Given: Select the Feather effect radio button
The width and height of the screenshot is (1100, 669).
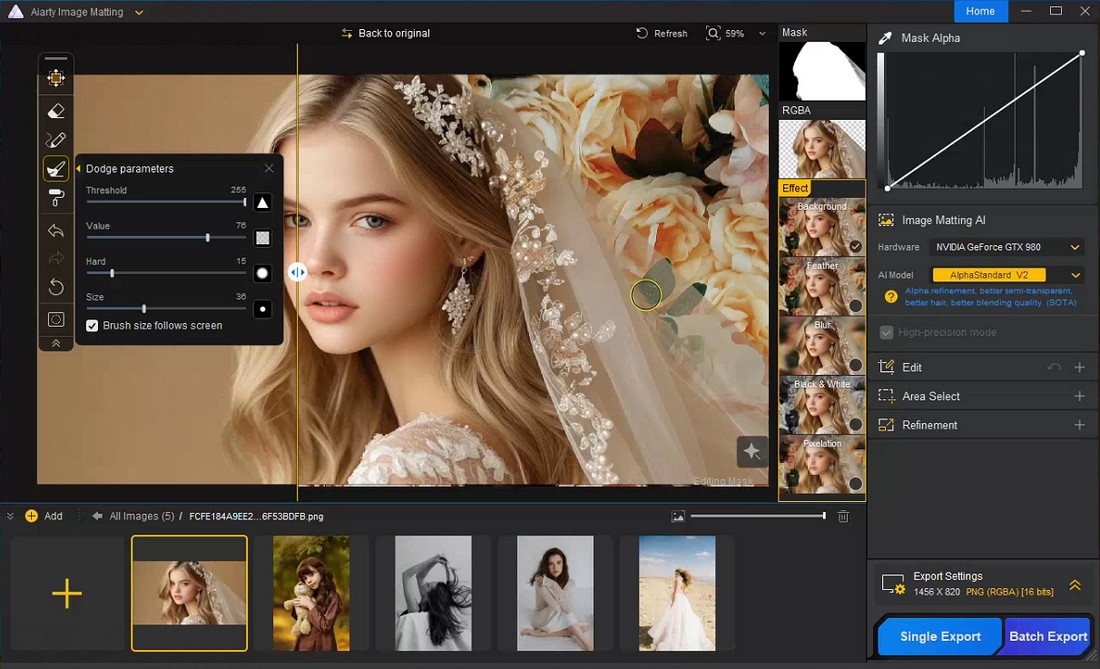Looking at the screenshot, I should [x=855, y=305].
